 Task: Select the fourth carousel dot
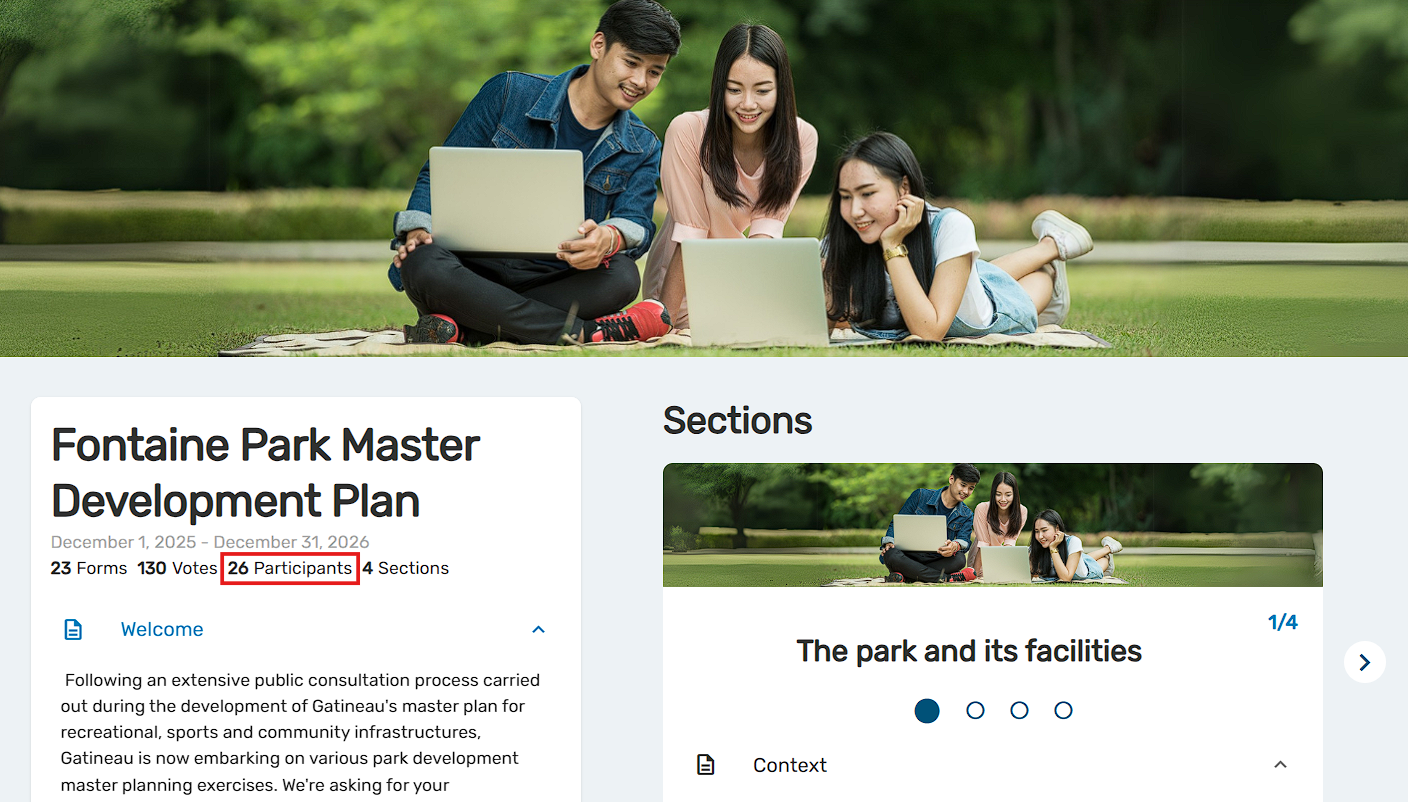(1063, 710)
